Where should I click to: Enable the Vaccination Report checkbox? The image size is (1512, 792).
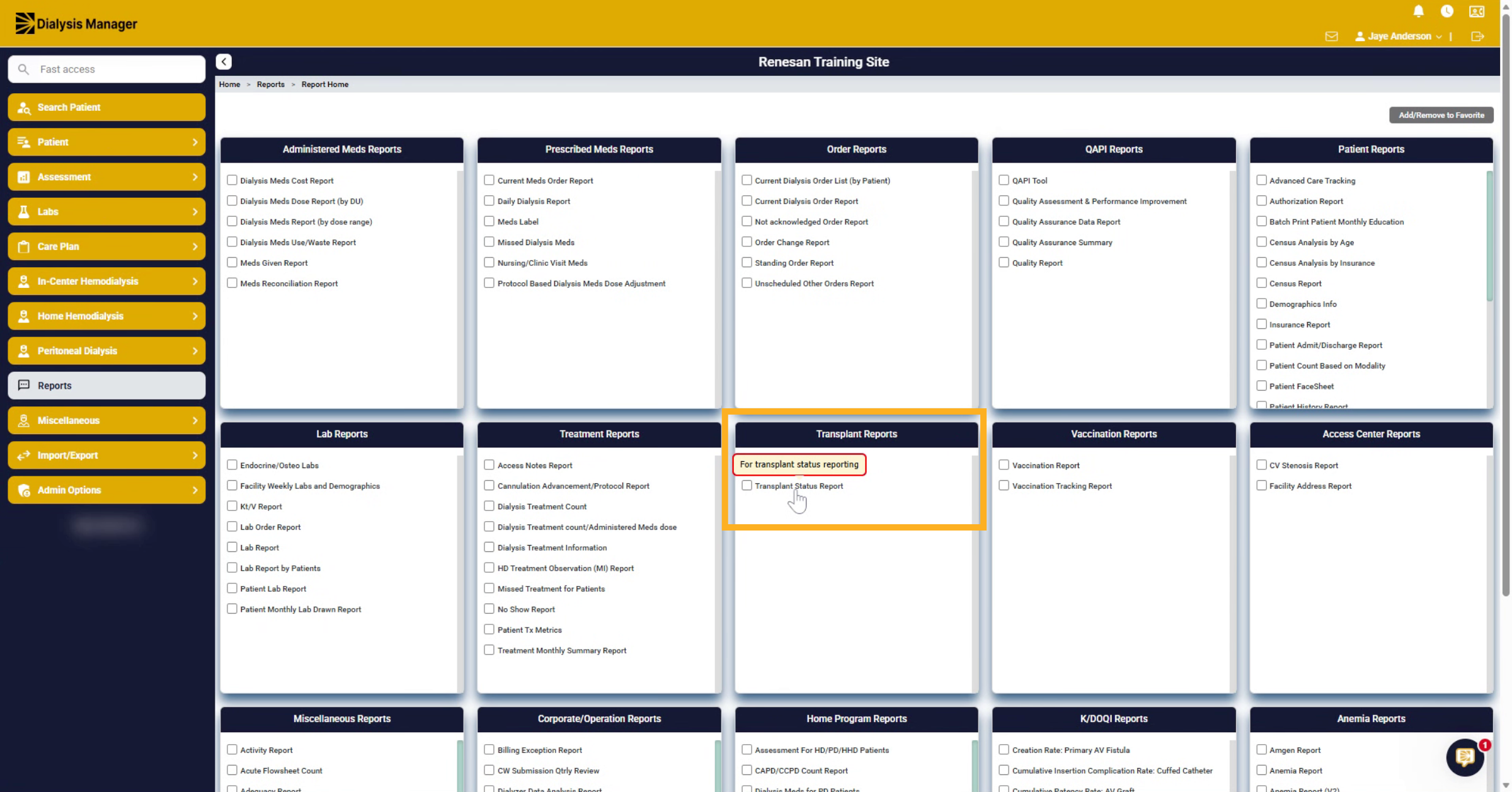(x=1004, y=465)
